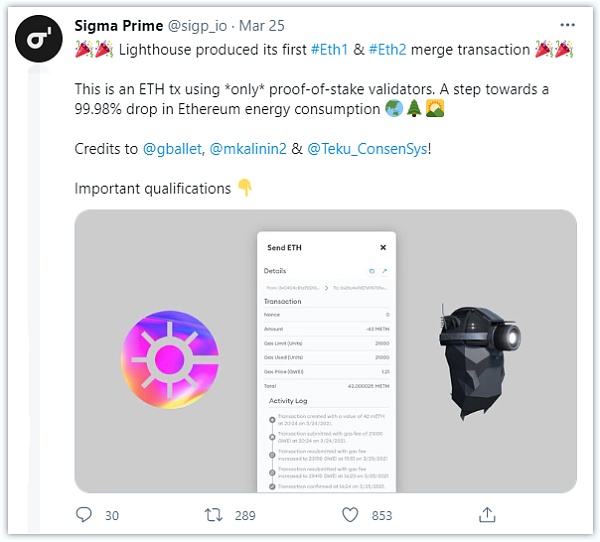
Task: Click the Sigma Prime profile avatar
Action: 40,38
